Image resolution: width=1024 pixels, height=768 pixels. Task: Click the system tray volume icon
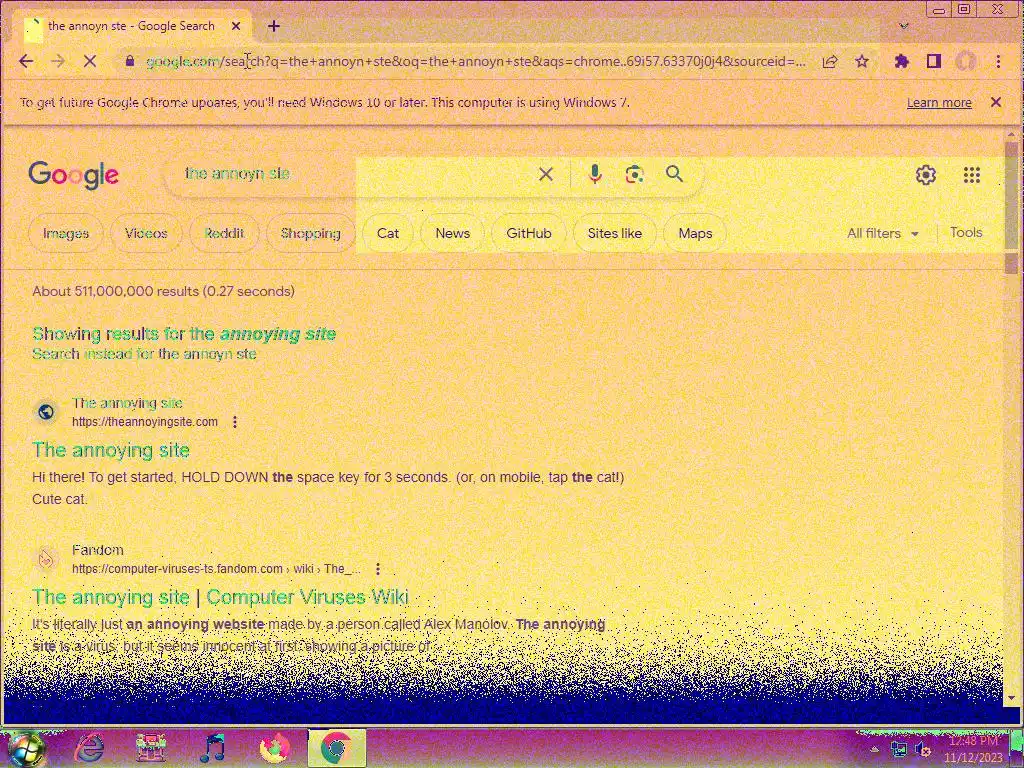click(x=922, y=750)
